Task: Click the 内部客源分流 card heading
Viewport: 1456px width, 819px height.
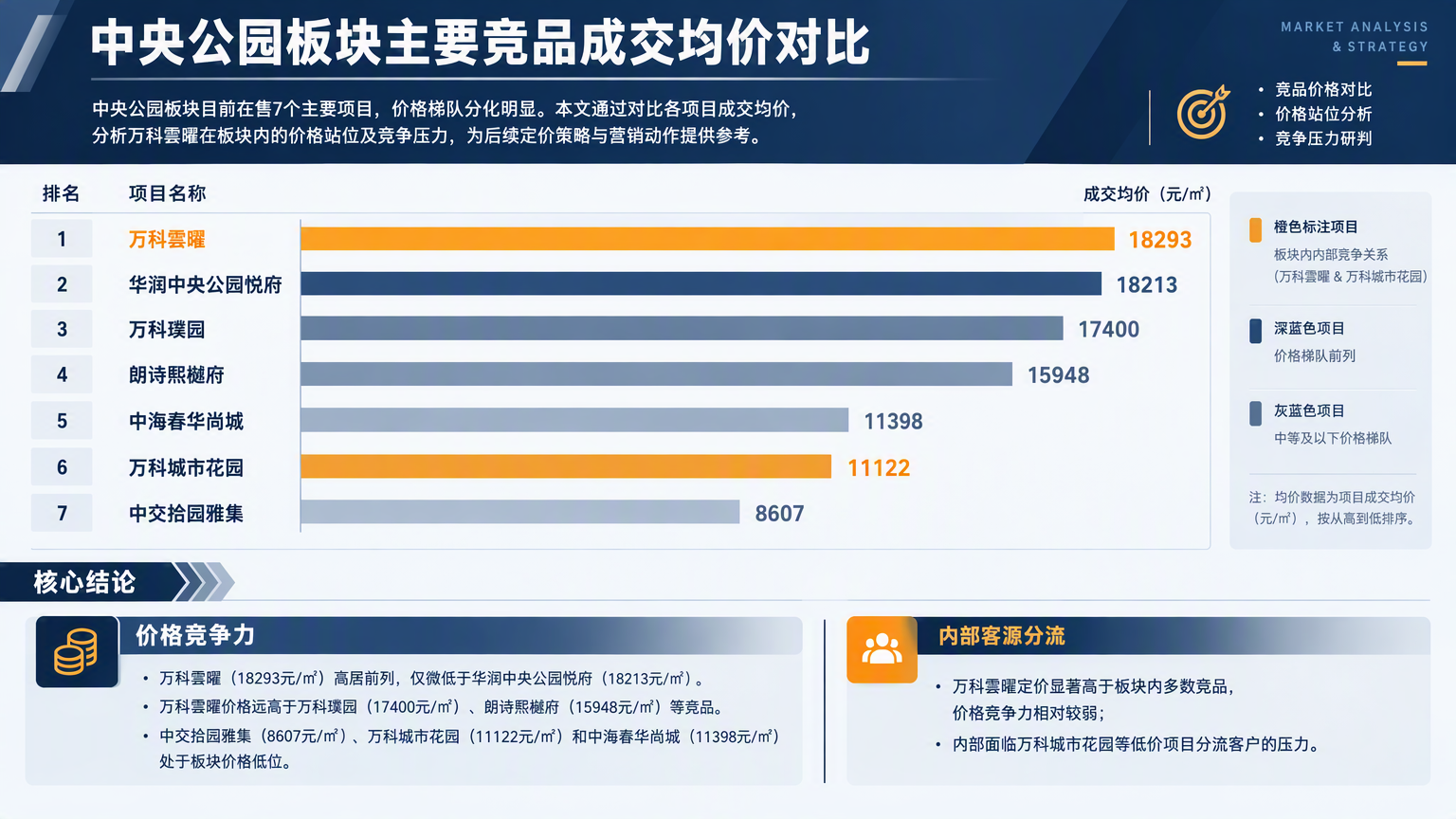Action: click(1002, 635)
